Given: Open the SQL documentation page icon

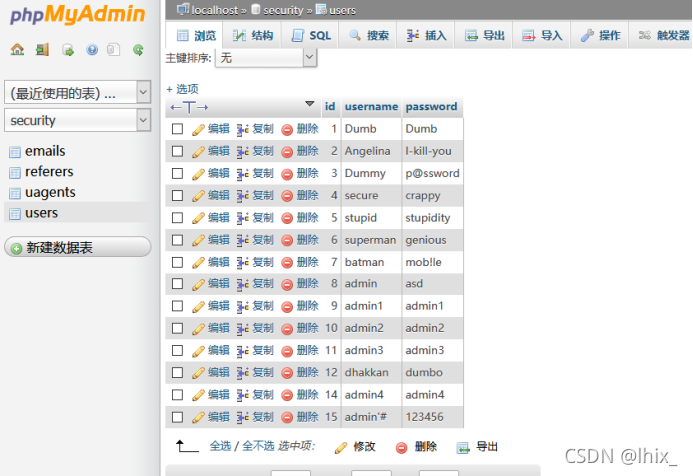Looking at the screenshot, I should click(x=113, y=50).
